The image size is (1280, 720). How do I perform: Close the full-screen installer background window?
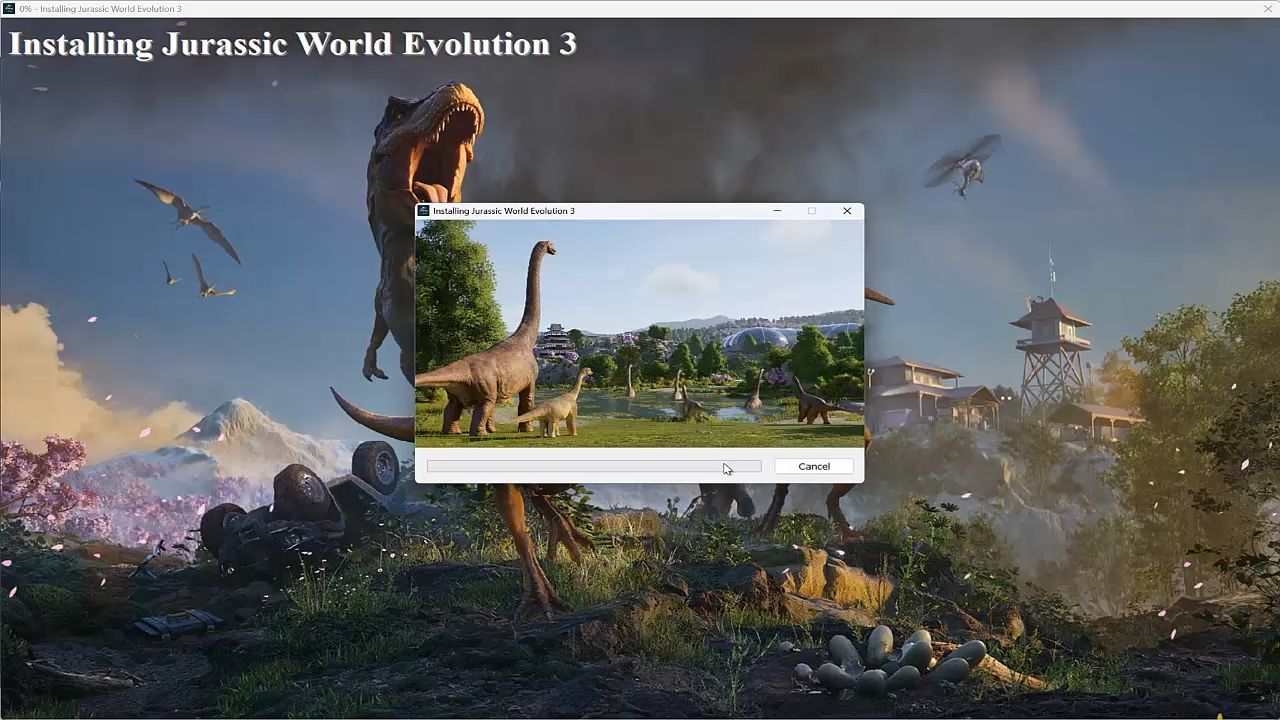point(1268,9)
